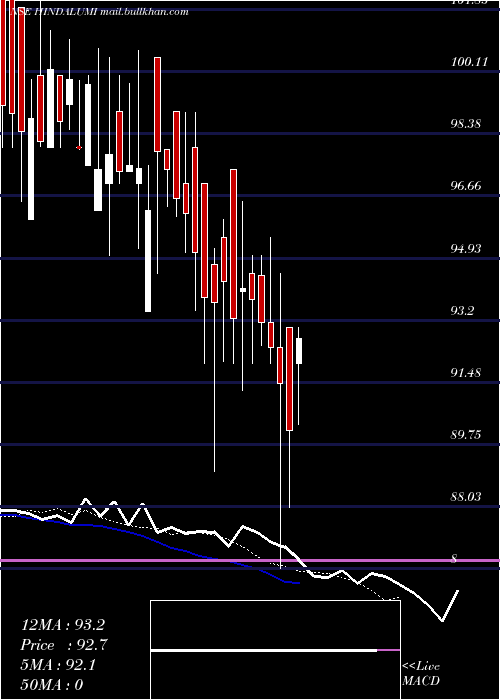Click the 96.66 price level label
This screenshot has height=700, width=500.
point(466,185)
